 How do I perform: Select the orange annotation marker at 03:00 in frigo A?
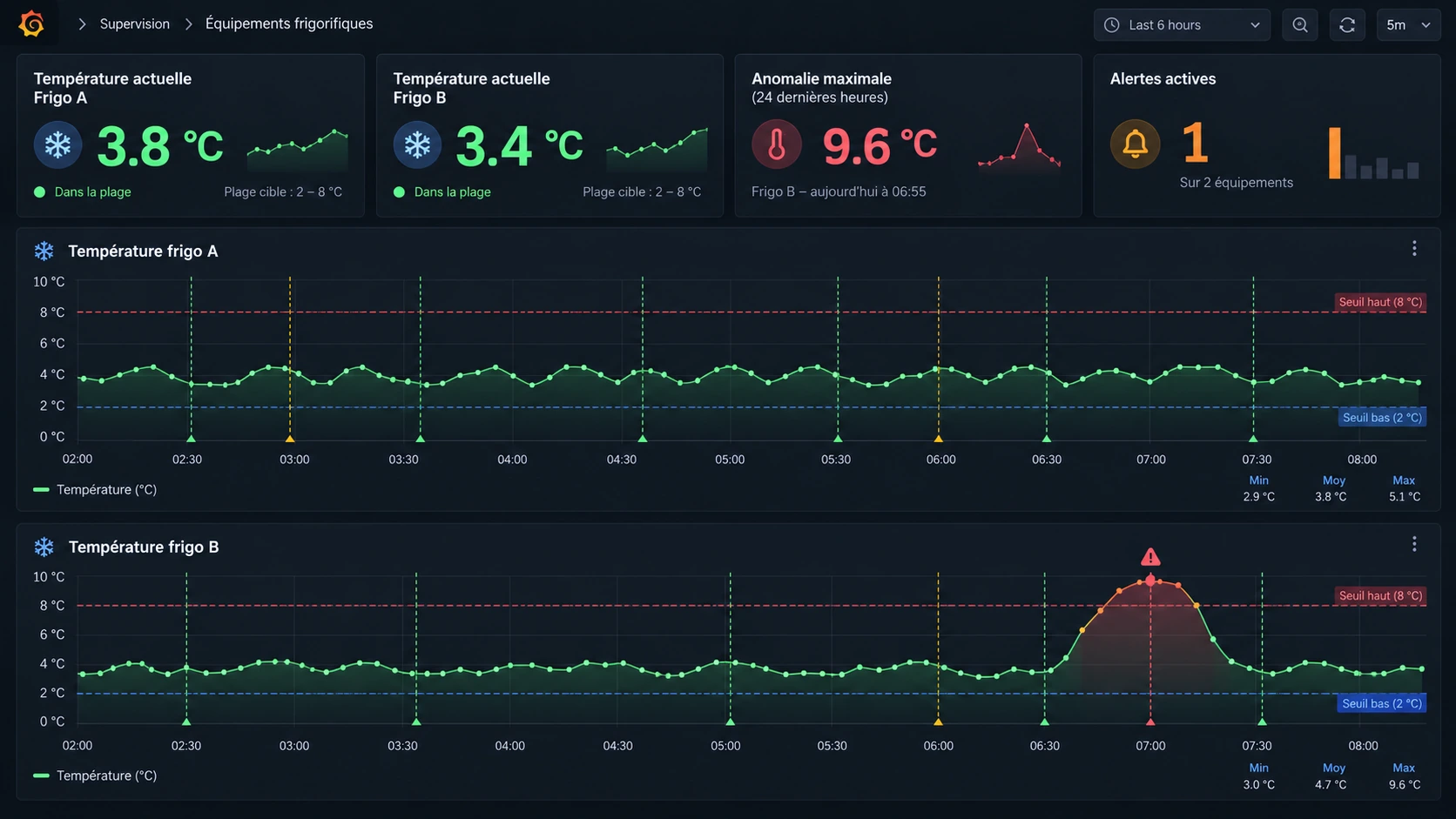click(290, 438)
